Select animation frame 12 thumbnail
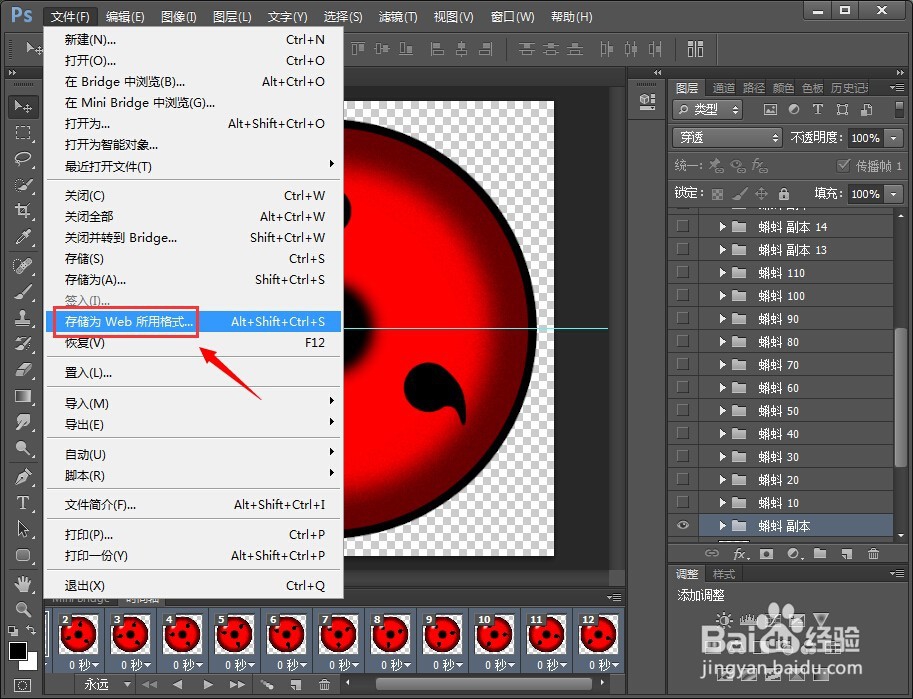The width and height of the screenshot is (913, 699). pyautogui.click(x=598, y=634)
